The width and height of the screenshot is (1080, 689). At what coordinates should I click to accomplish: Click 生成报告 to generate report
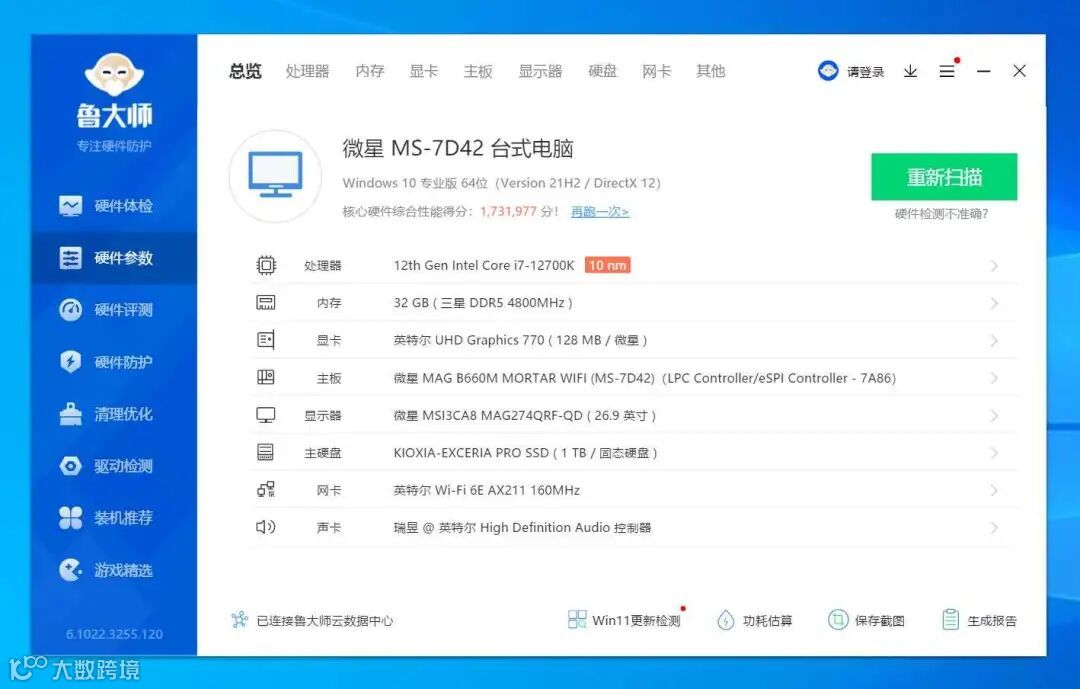pos(979,620)
